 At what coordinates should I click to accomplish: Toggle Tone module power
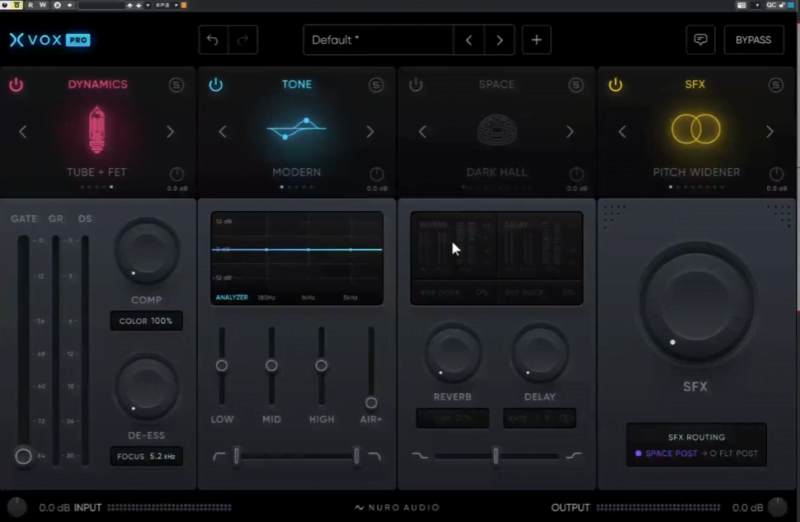tap(216, 85)
